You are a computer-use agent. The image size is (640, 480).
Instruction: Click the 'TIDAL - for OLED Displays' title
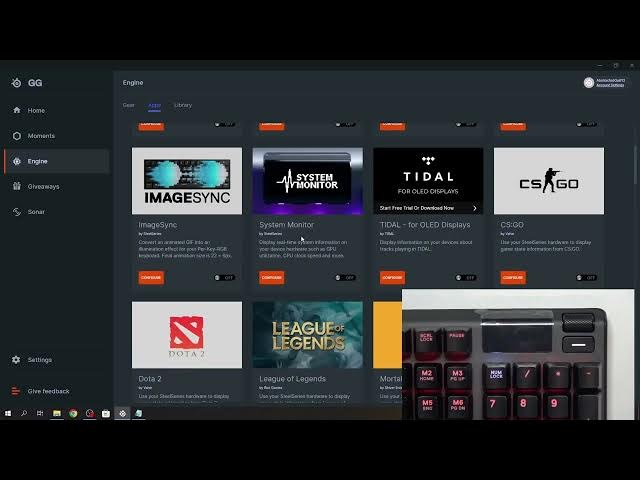click(425, 225)
